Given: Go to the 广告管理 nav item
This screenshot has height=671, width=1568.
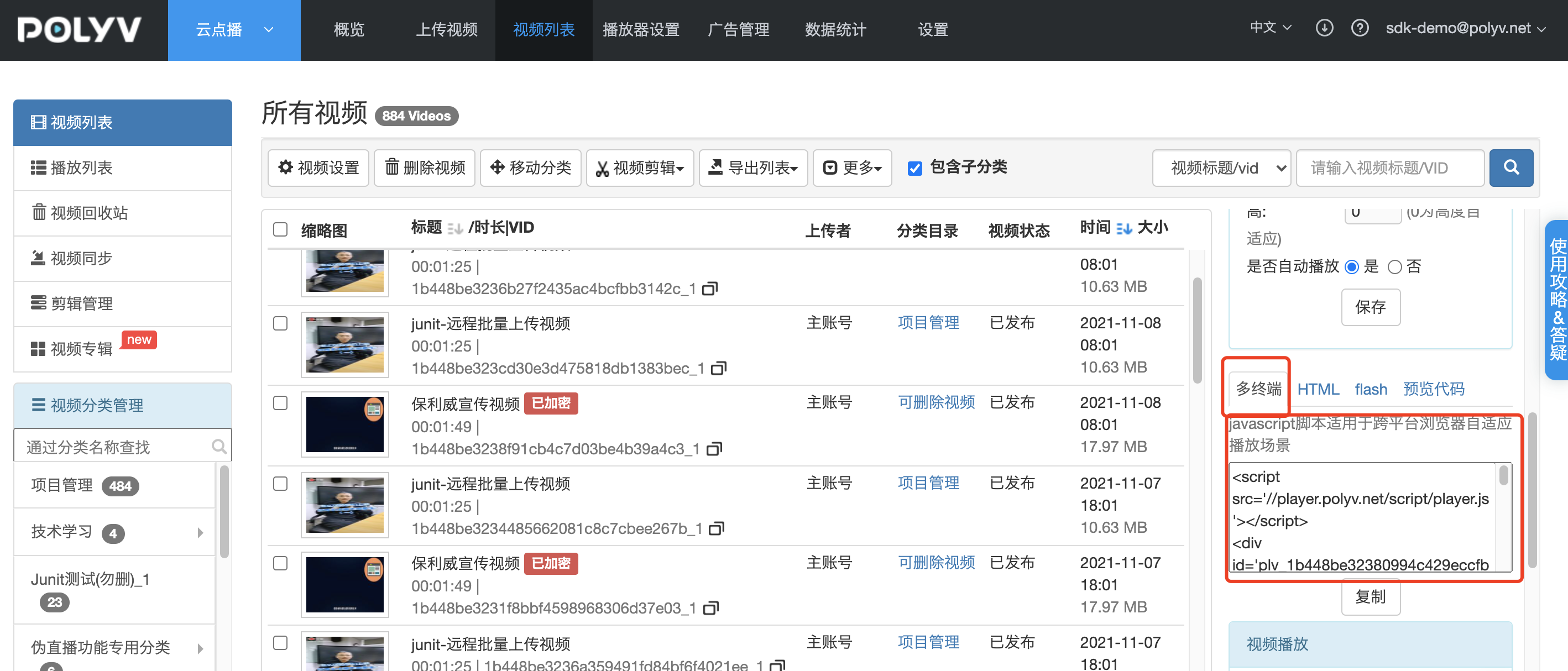Looking at the screenshot, I should pyautogui.click(x=738, y=30).
